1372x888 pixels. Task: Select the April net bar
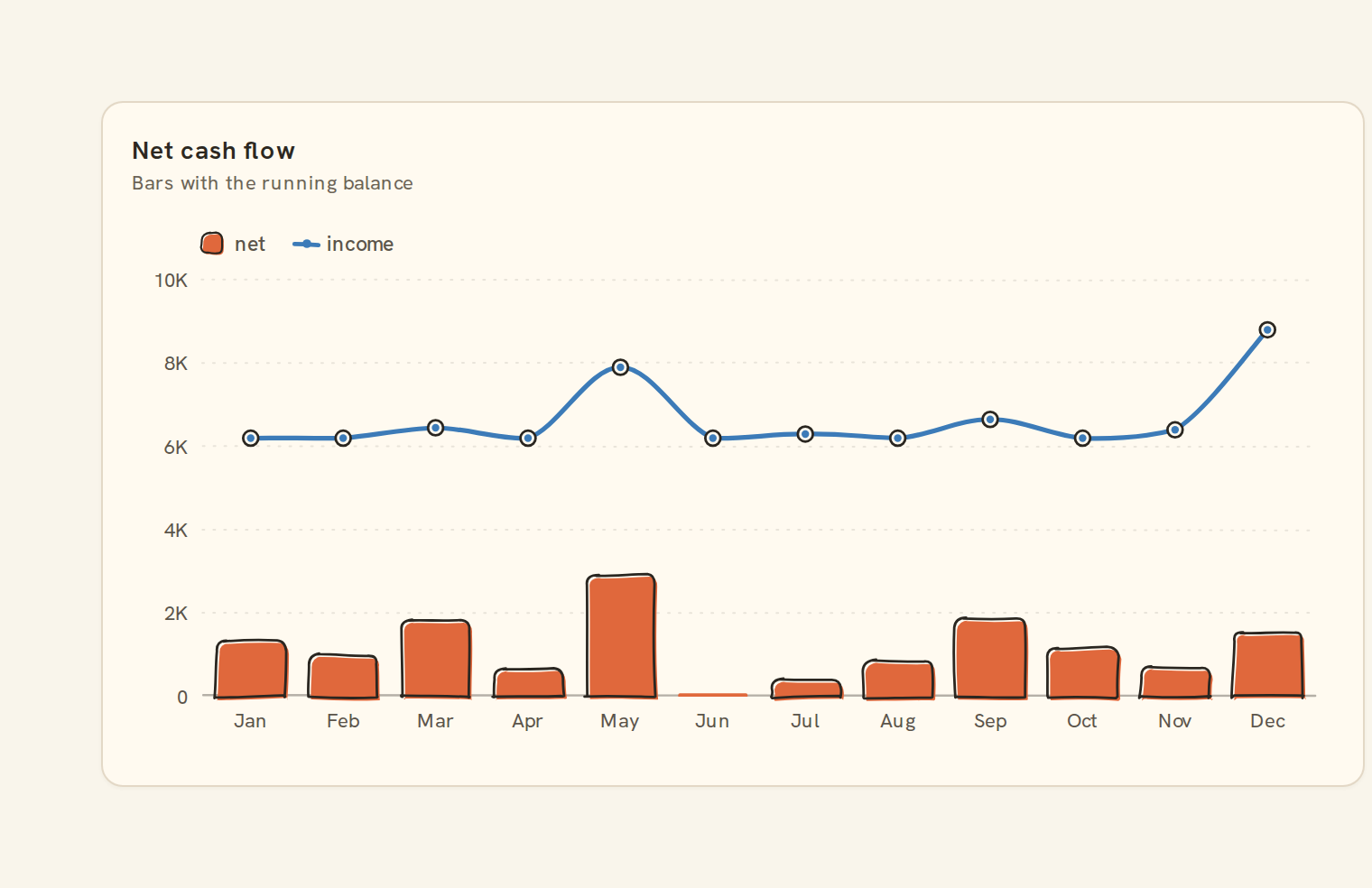coord(528,683)
